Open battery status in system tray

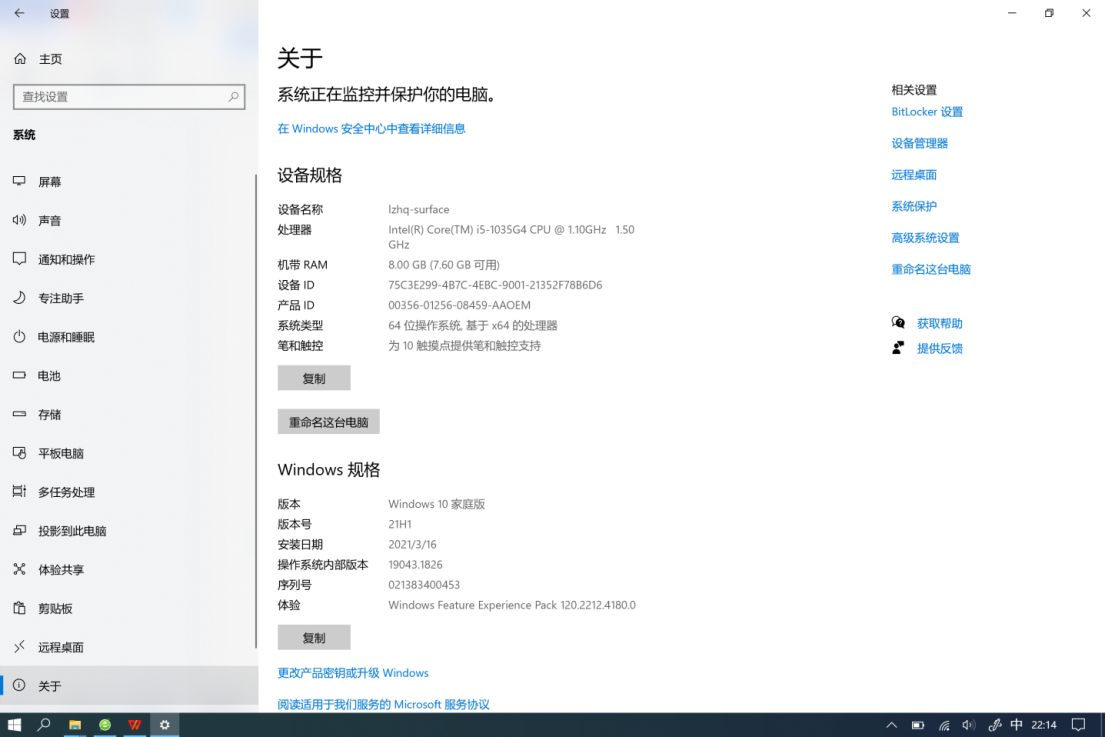point(918,725)
